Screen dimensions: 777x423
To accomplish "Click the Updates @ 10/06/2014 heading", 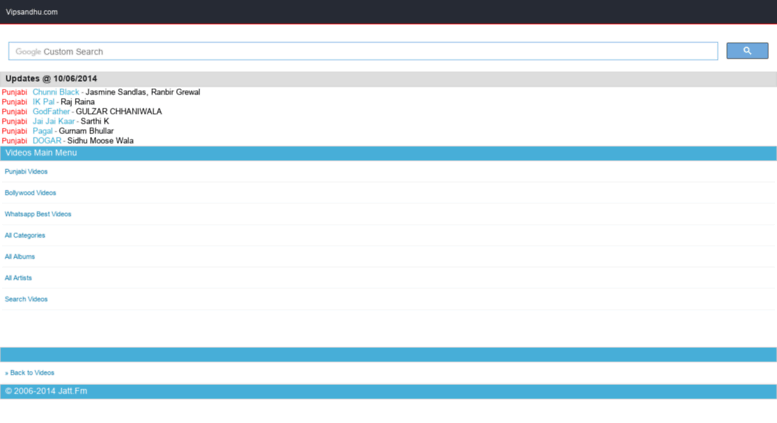I will coord(51,79).
